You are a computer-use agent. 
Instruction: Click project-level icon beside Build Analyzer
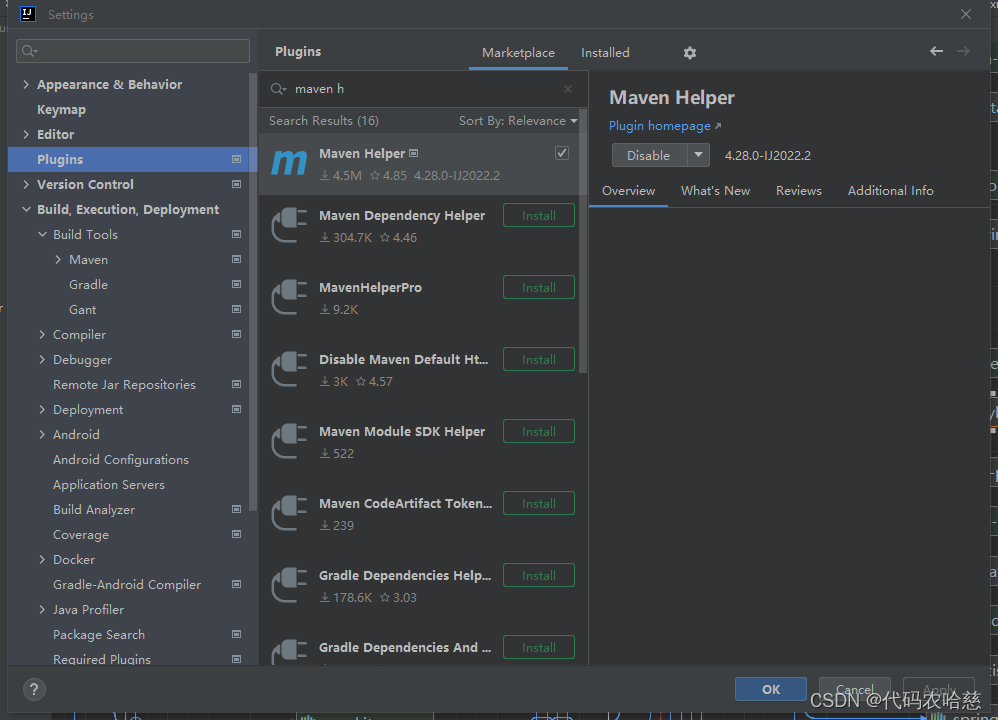click(236, 509)
